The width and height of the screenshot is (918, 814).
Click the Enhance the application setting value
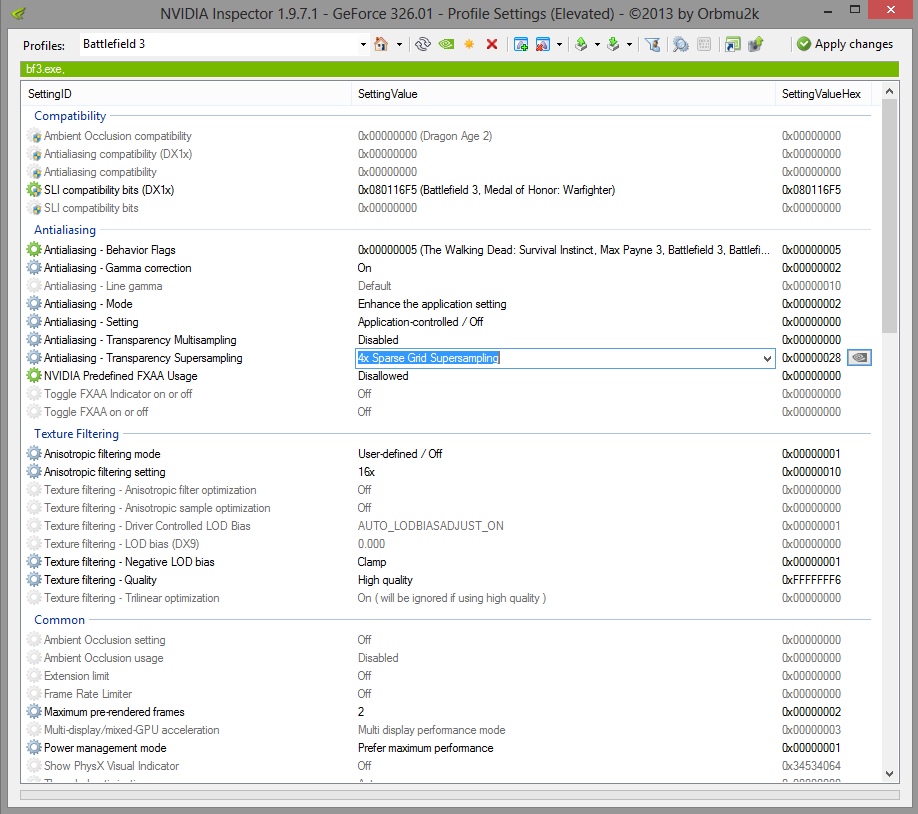(x=432, y=304)
